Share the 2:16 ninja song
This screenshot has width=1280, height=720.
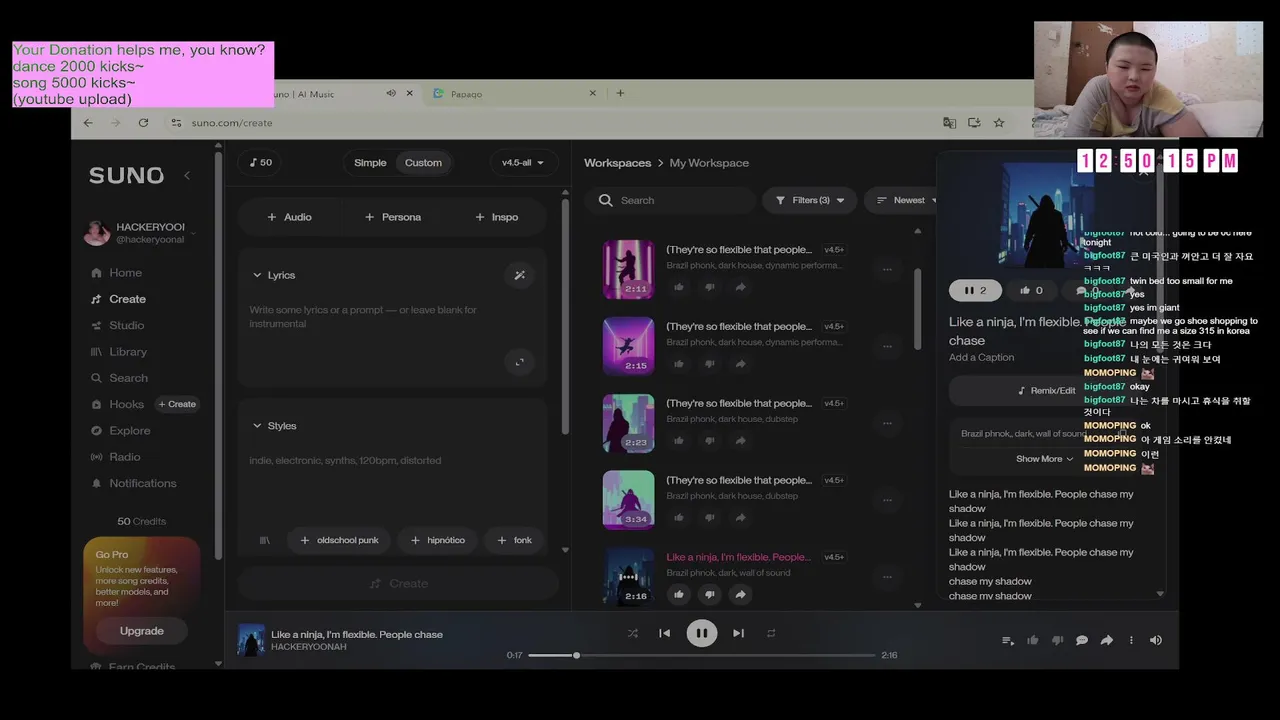point(740,594)
